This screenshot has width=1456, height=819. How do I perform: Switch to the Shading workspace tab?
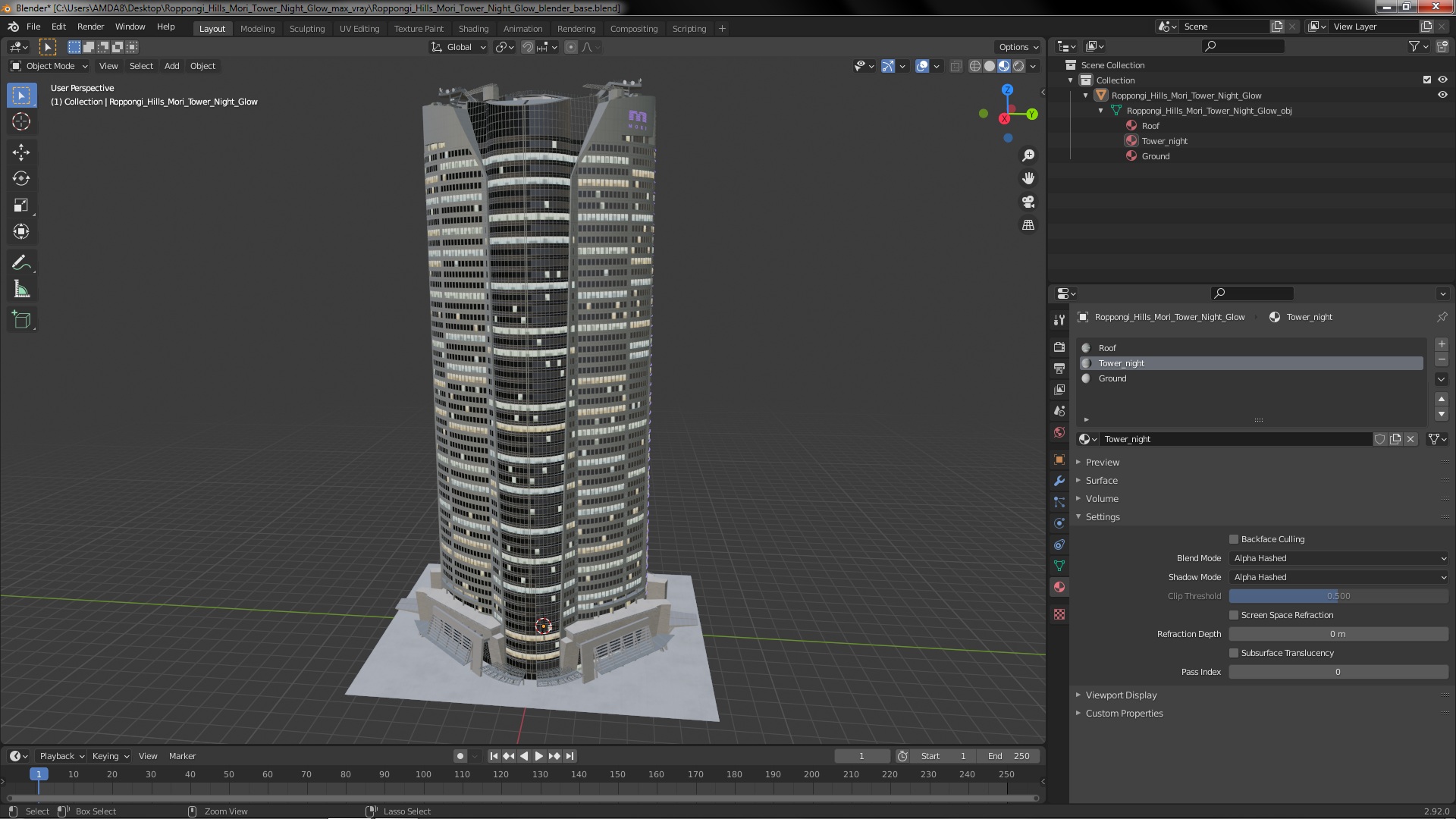pyautogui.click(x=473, y=29)
